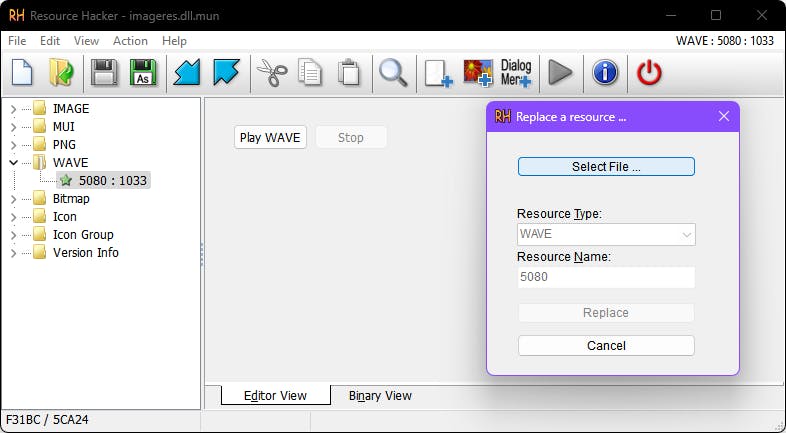
Task: Click the Play WAVE button
Action: [x=270, y=137]
